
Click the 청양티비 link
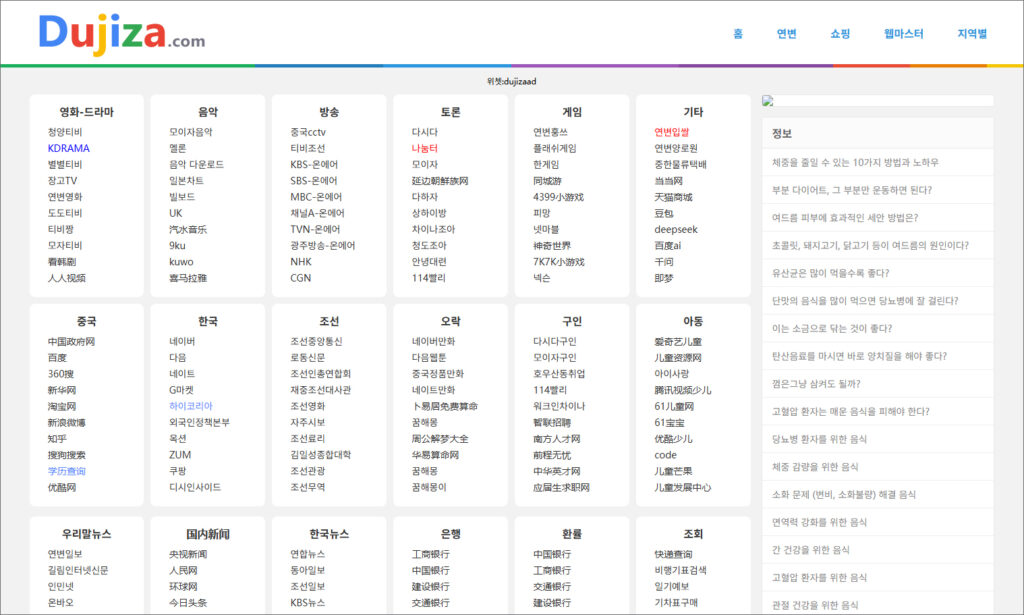pyautogui.click(x=65, y=132)
